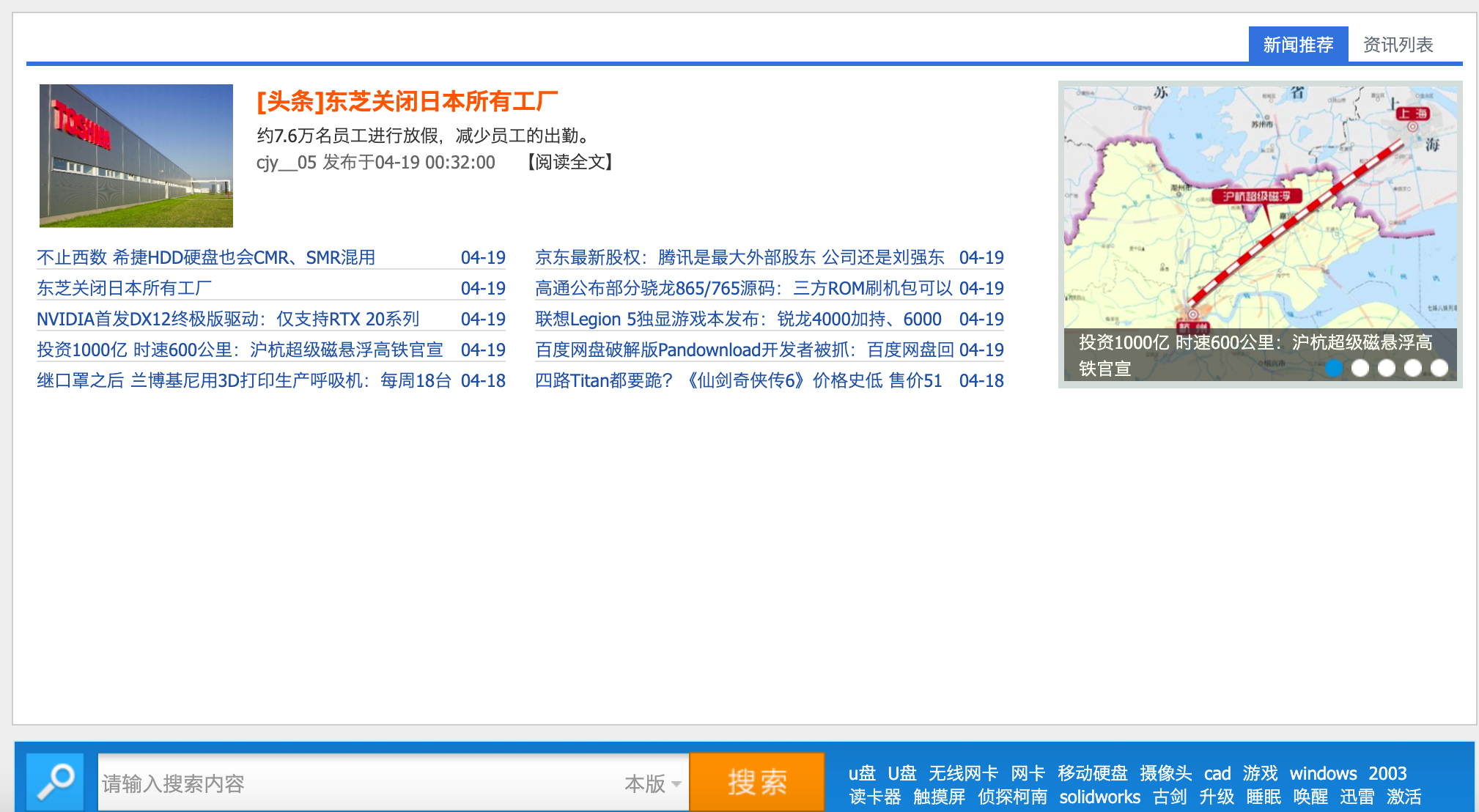The width and height of the screenshot is (1479, 812).
Task: Select the fifth slideshow dot
Action: (x=1439, y=368)
